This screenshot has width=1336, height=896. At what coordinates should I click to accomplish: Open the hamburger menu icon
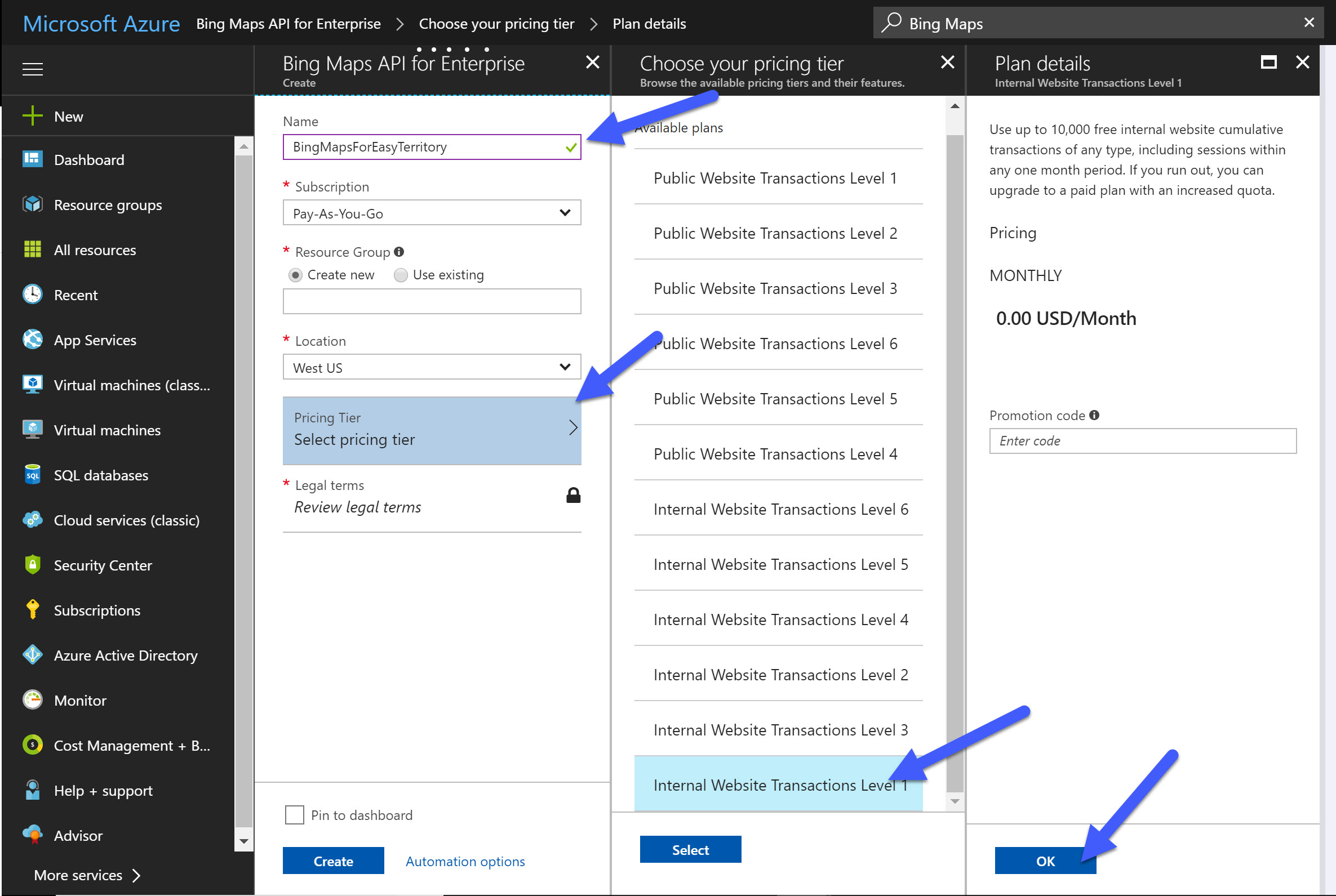33,69
